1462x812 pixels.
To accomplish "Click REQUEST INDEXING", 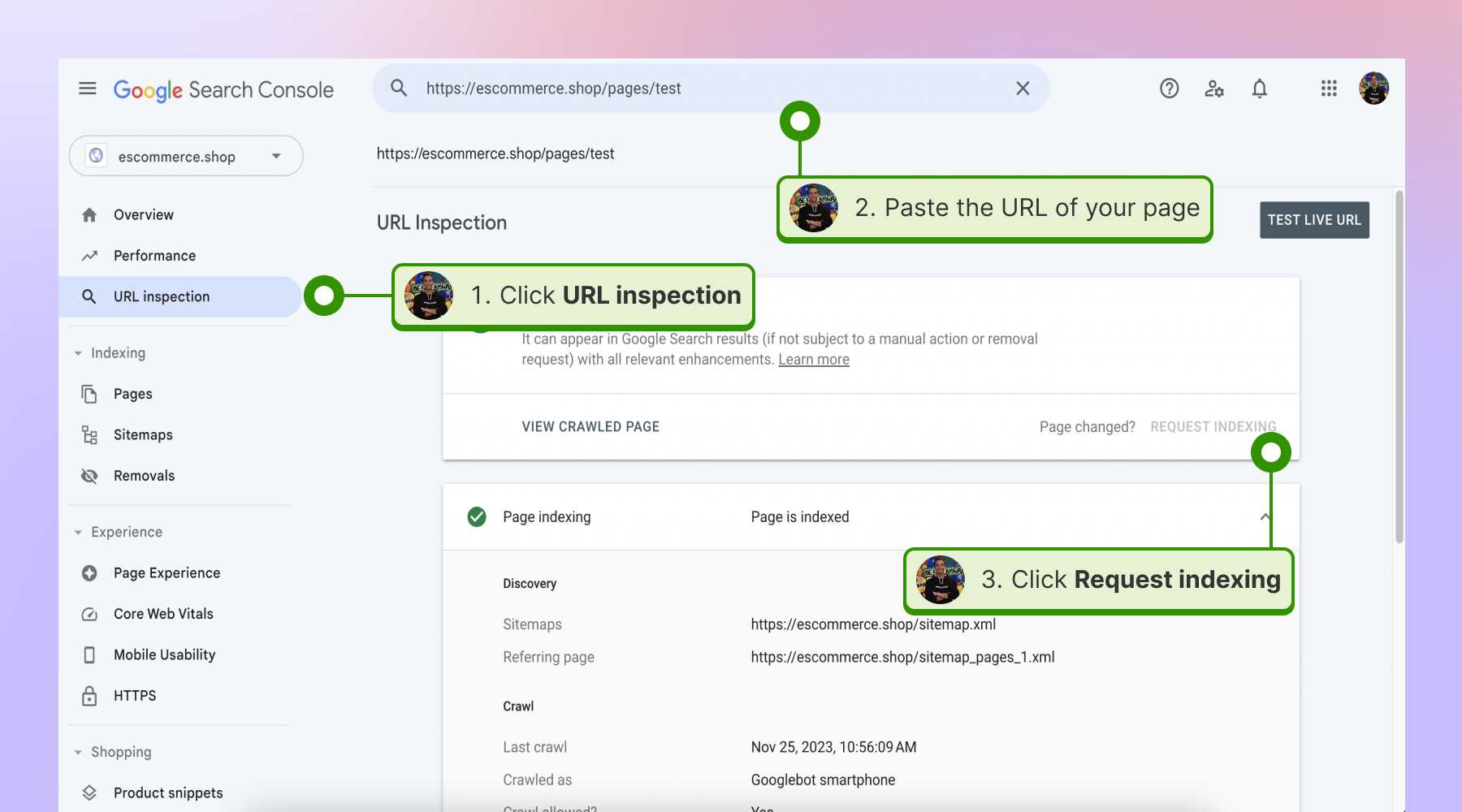I will (1213, 427).
